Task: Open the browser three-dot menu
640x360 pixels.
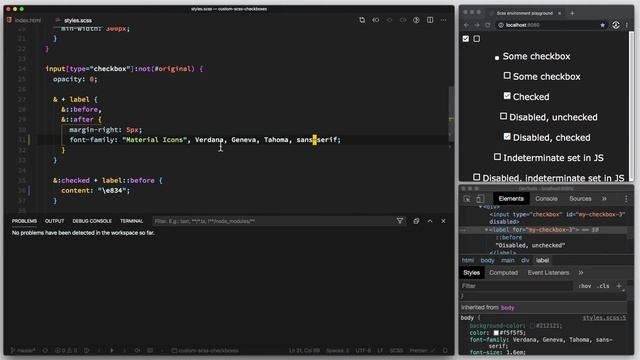Action: pos(627,25)
